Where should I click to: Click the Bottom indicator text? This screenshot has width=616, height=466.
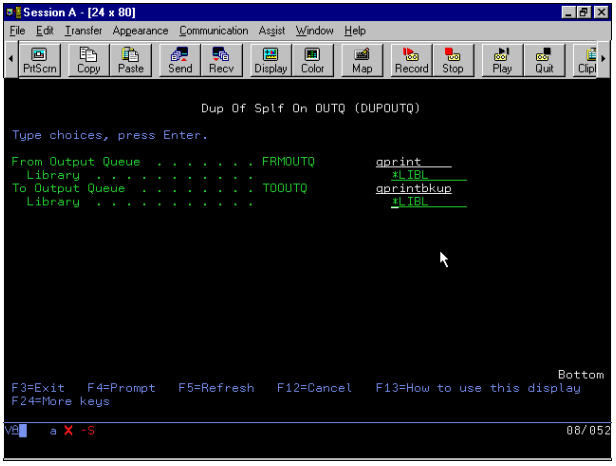(581, 375)
